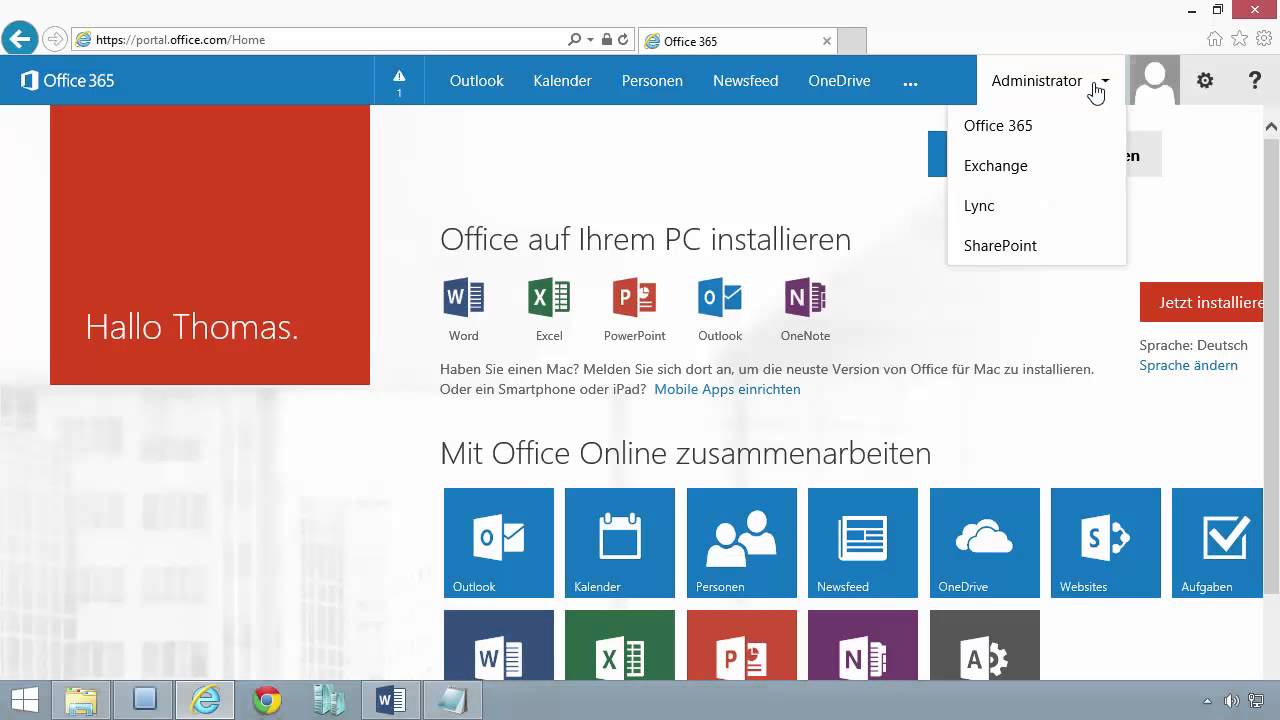This screenshot has width=1280, height=720.
Task: Click the Excel install icon
Action: click(549, 298)
